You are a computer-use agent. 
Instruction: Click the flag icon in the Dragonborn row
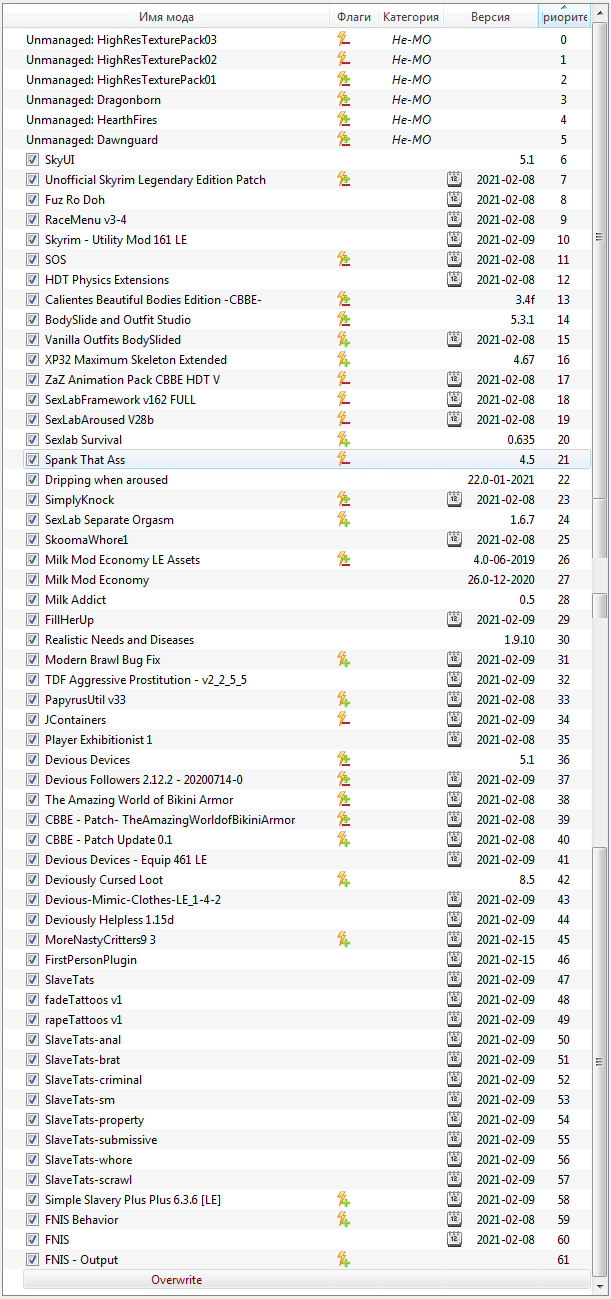[344, 100]
